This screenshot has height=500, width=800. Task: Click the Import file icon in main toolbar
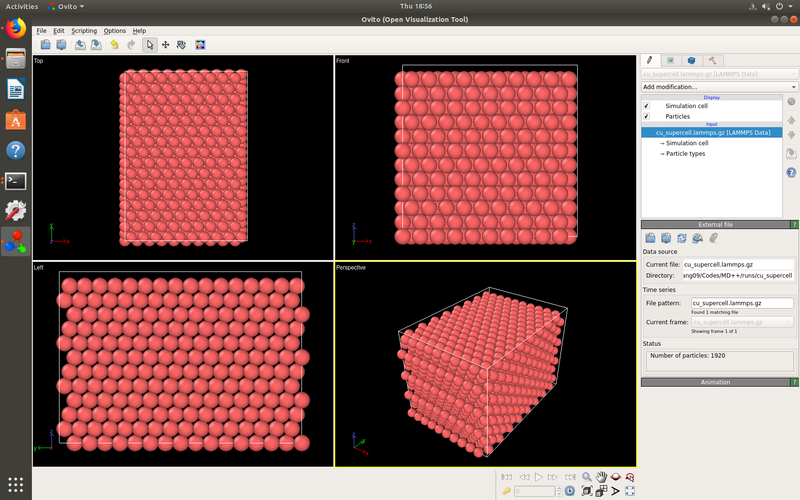coord(45,45)
